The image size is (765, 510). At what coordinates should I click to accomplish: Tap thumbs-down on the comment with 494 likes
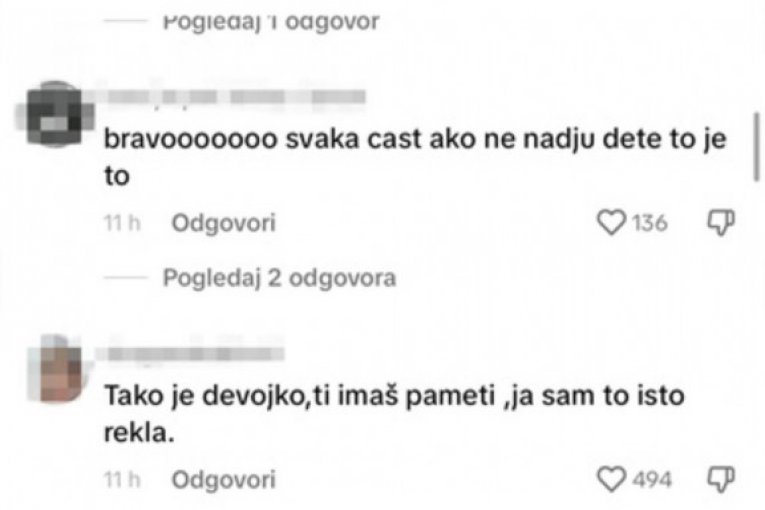pos(721,479)
